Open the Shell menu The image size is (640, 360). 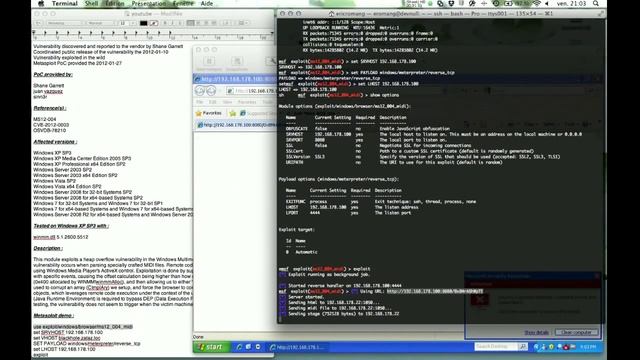(x=91, y=3)
